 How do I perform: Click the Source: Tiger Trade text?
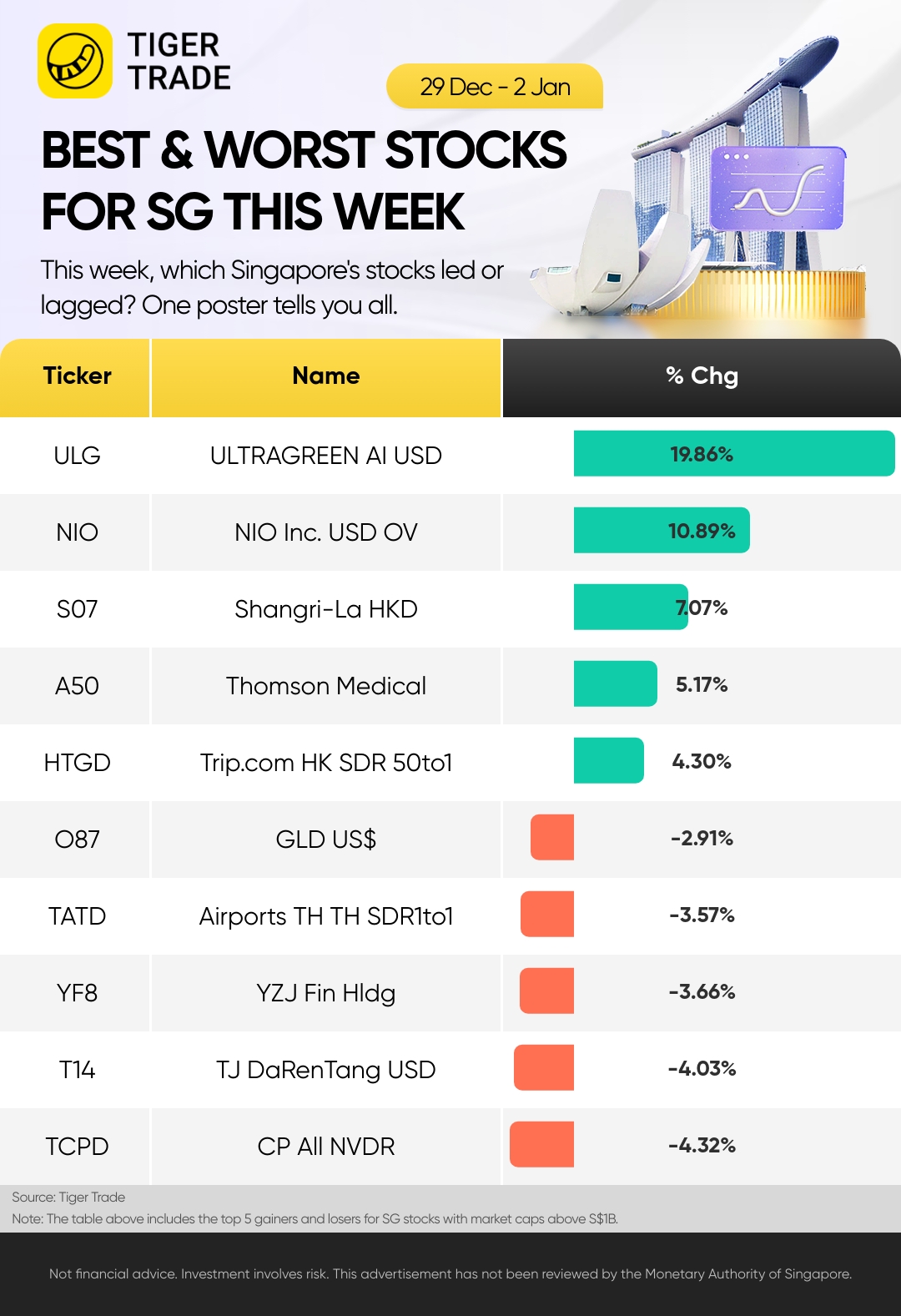[x=68, y=1198]
